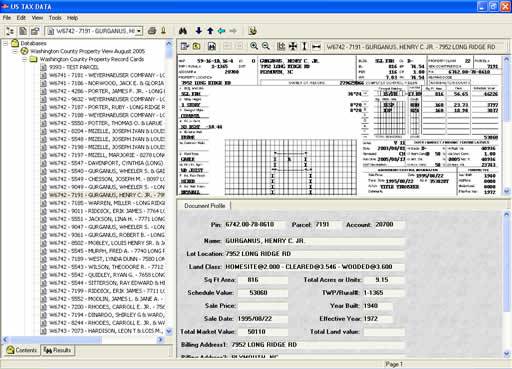Select W6742 - 5551 JACKSON, LINA H. record
512x369 pixels.
coord(107,219)
